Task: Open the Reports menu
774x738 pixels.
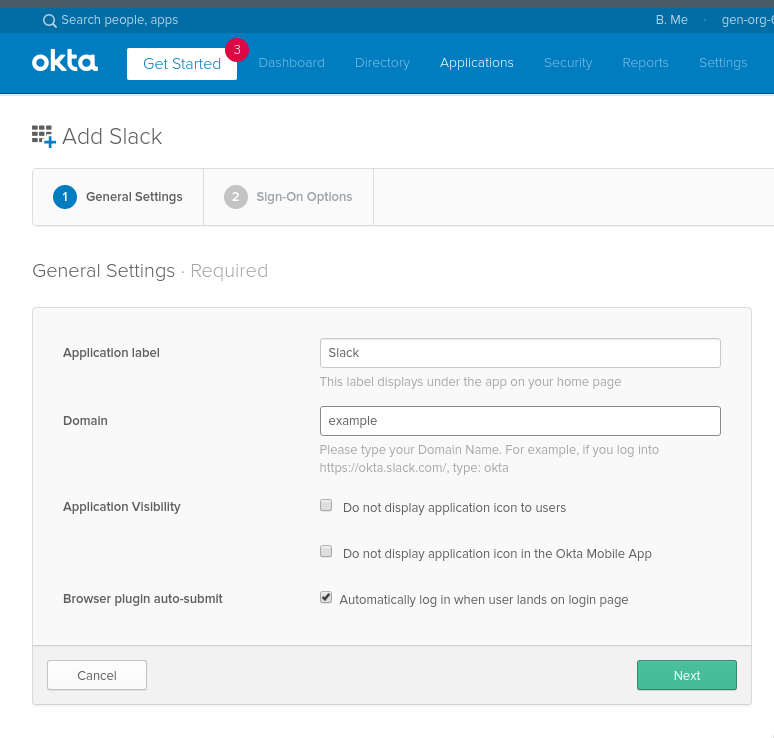Action: pyautogui.click(x=645, y=63)
